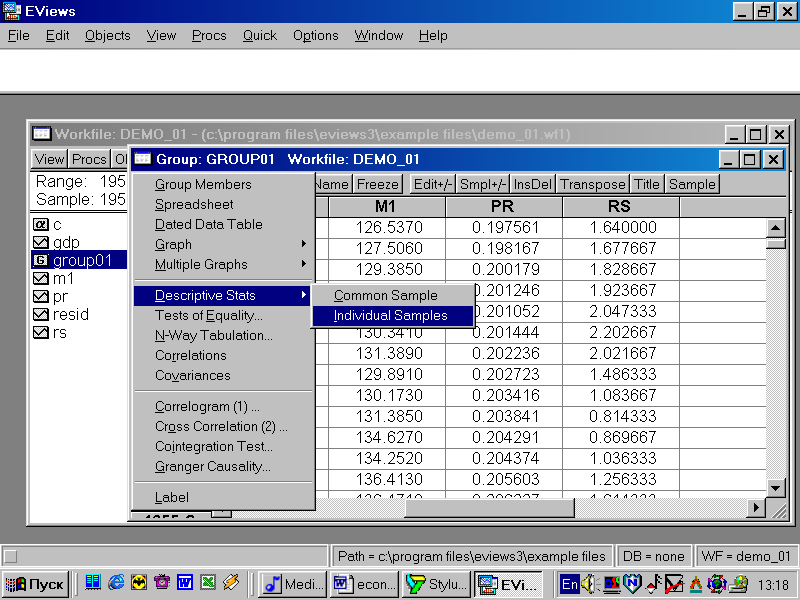Click the pink telephone quick launch icon
Image resolution: width=800 pixels, height=600 pixels.
point(162,583)
